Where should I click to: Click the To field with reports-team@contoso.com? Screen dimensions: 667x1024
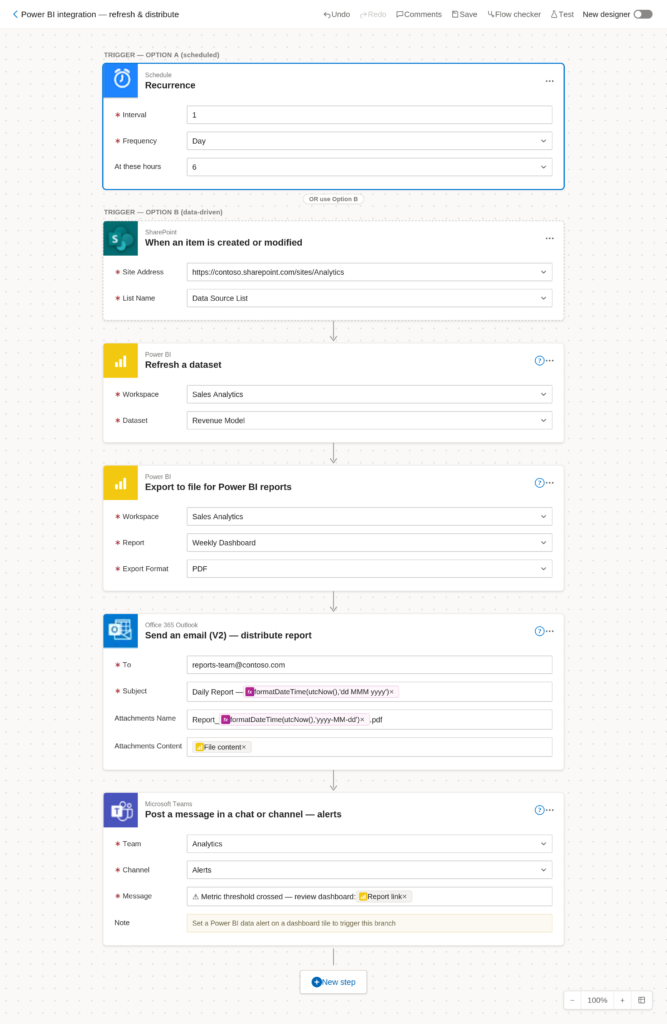coord(369,665)
